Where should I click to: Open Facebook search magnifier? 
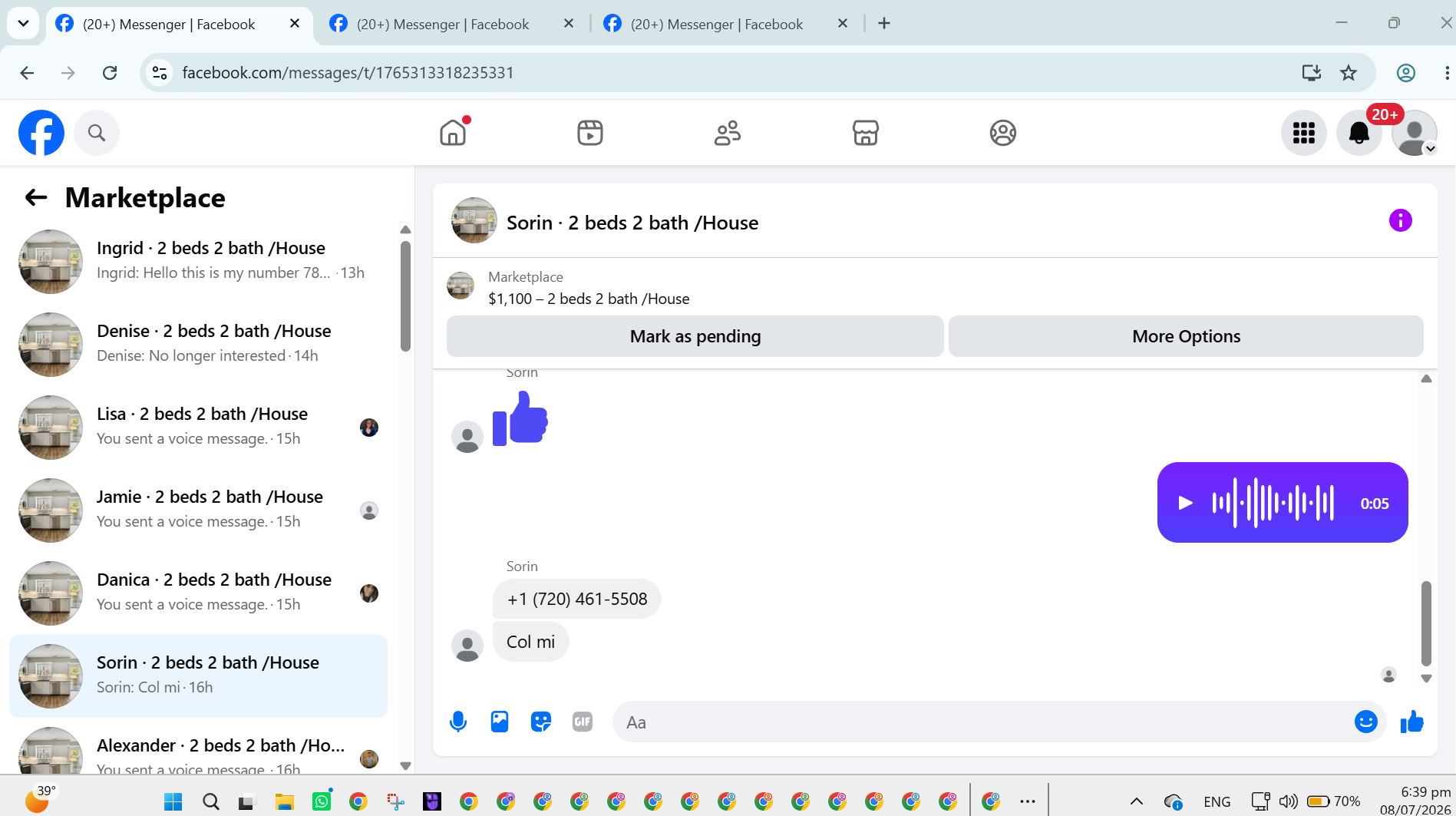coord(97,133)
